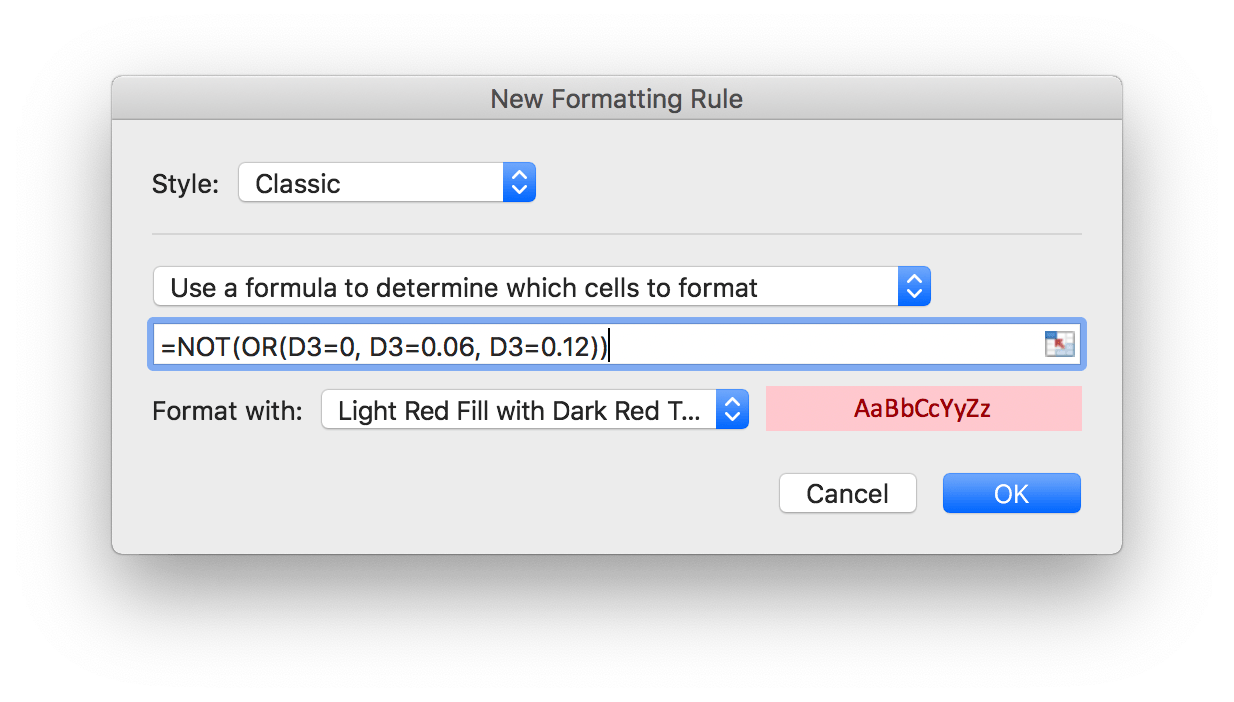The image size is (1234, 702).
Task: Expand the Format with dropdown
Action: point(534,410)
